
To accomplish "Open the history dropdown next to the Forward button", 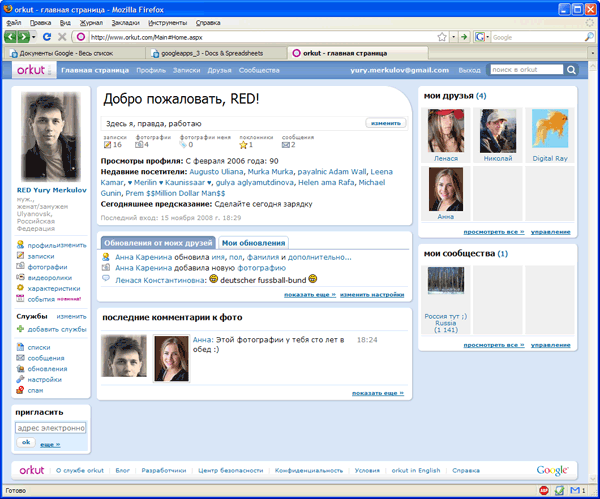I will [34, 37].
